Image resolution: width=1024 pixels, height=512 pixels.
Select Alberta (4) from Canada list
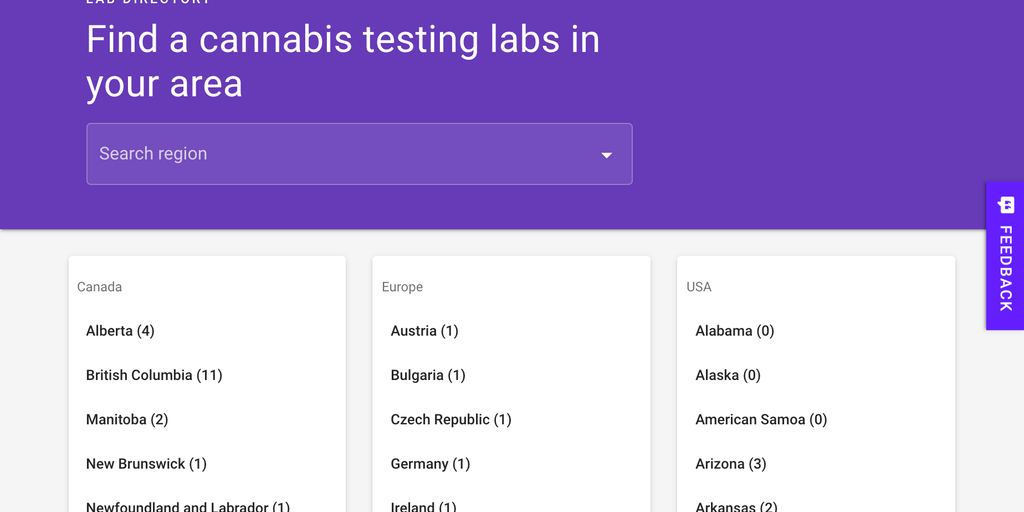click(120, 331)
